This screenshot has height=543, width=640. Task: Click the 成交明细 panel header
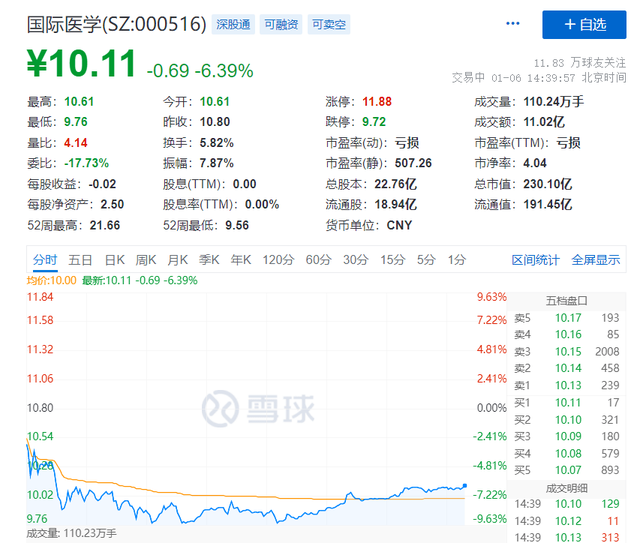[567, 488]
